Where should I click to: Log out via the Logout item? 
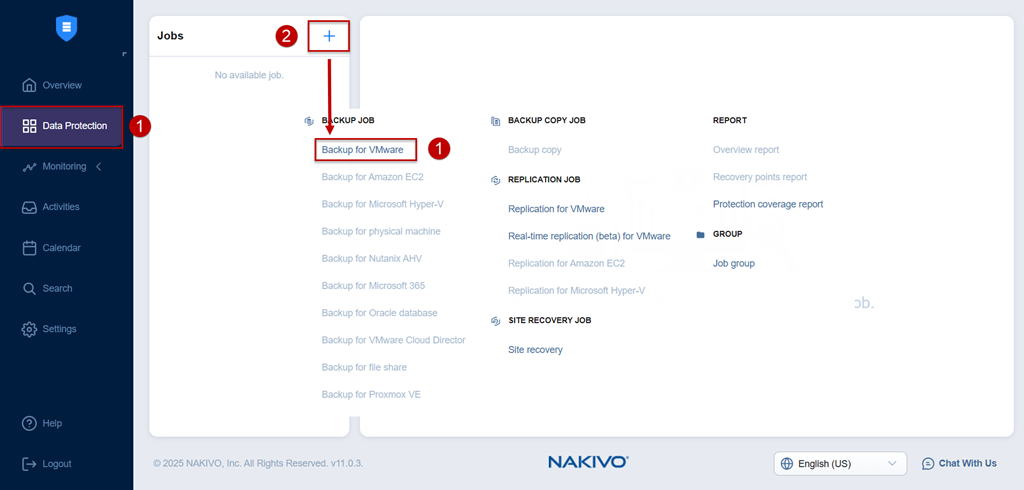[57, 464]
